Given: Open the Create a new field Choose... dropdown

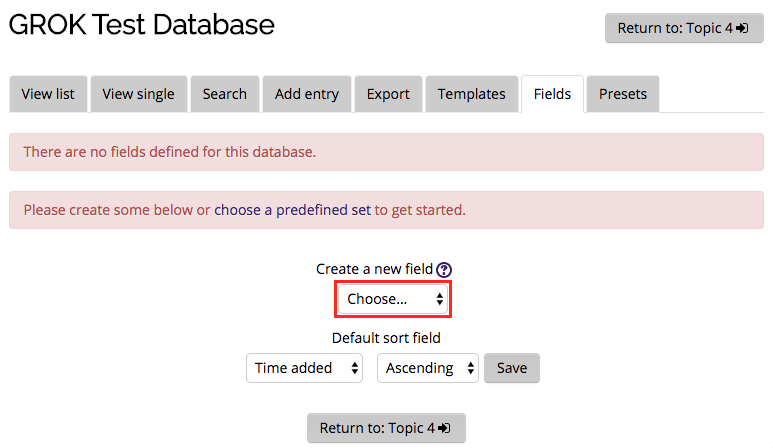Looking at the screenshot, I should pos(393,299).
